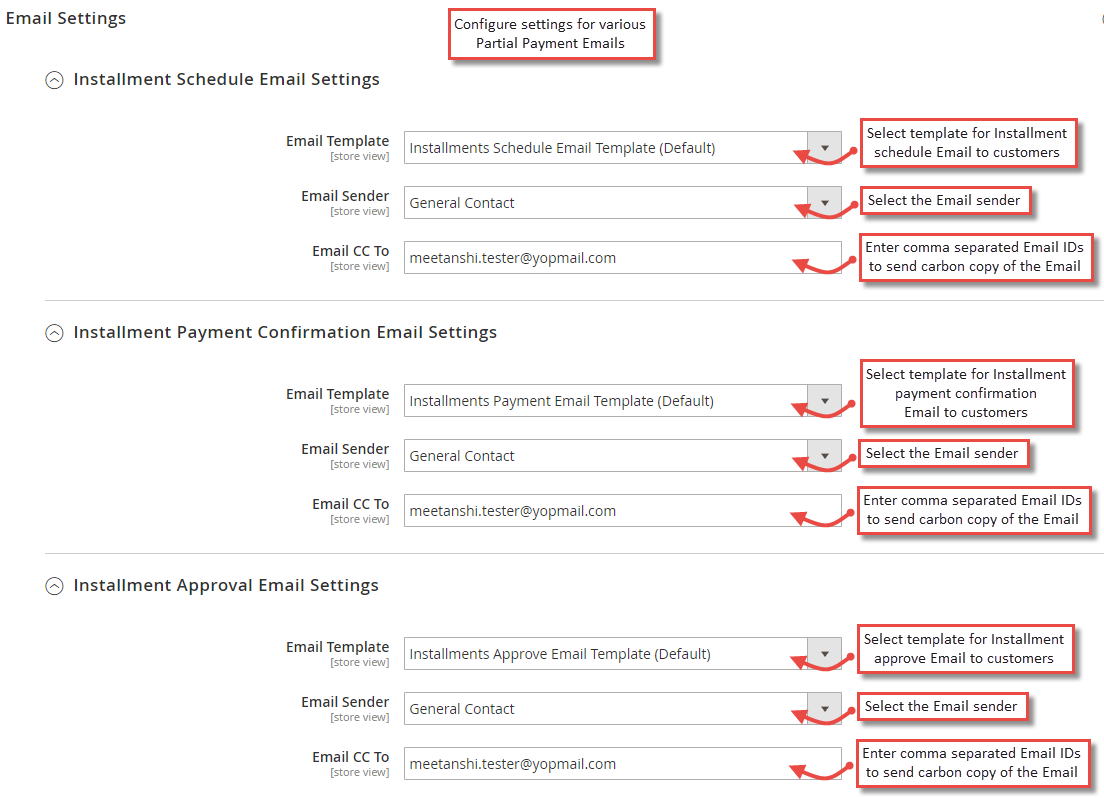This screenshot has height=798, width=1104.
Task: Click Installment Schedule Email Settings heading
Action: [x=226, y=80]
